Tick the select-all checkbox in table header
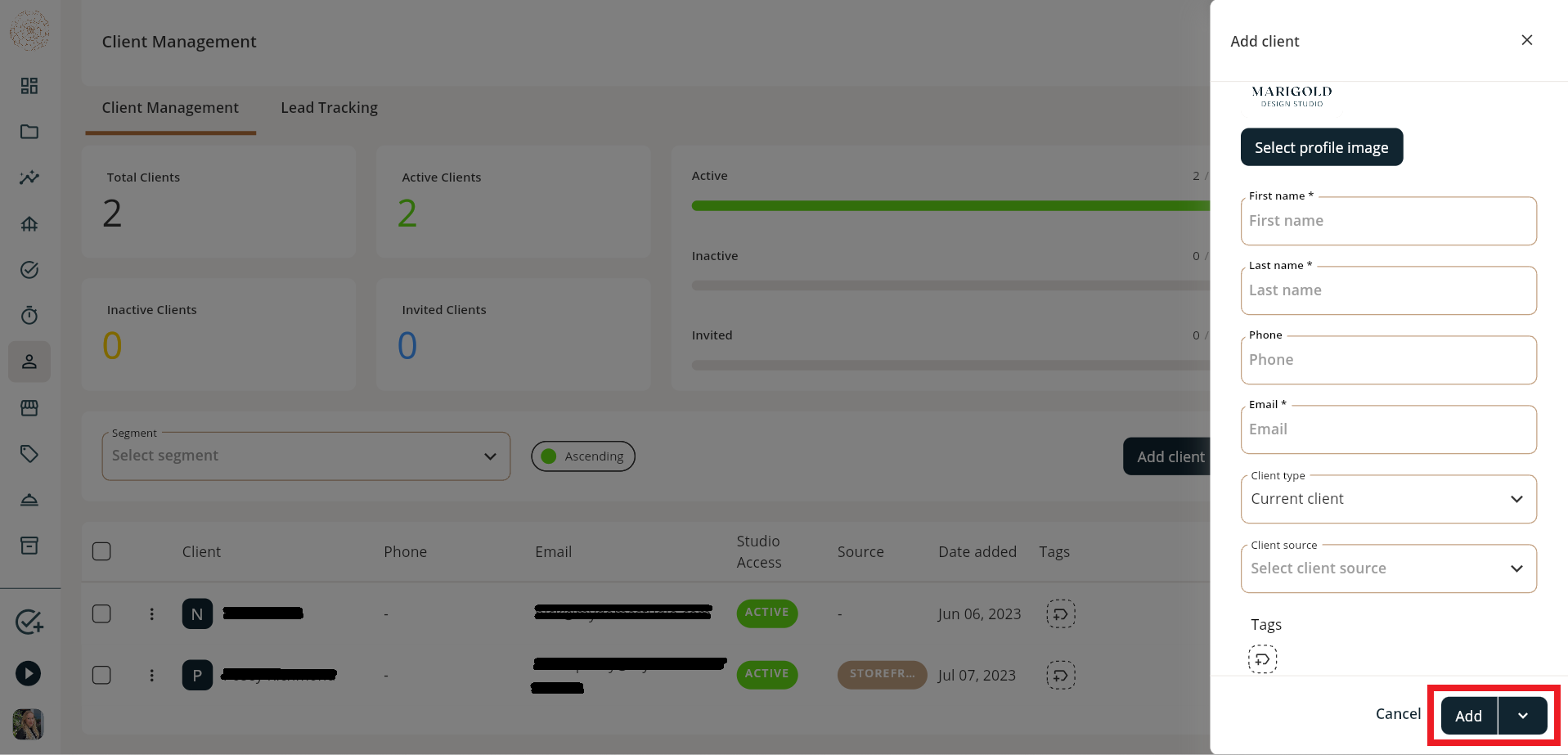Viewport: 1568px width, 755px height. [101, 551]
